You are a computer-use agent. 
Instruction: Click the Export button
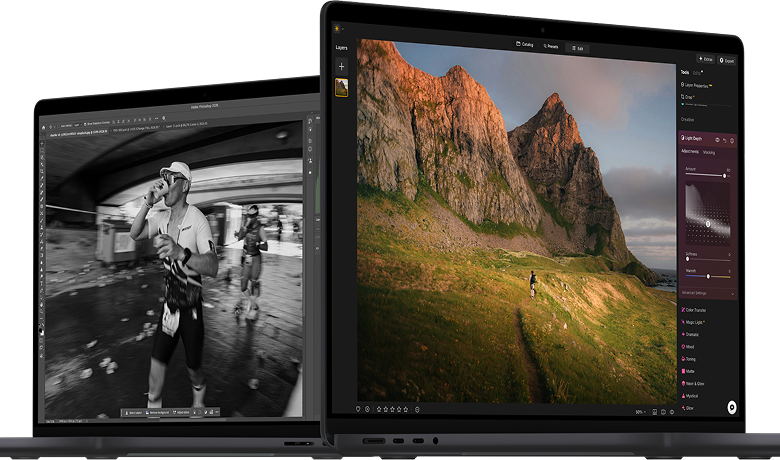[x=727, y=61]
